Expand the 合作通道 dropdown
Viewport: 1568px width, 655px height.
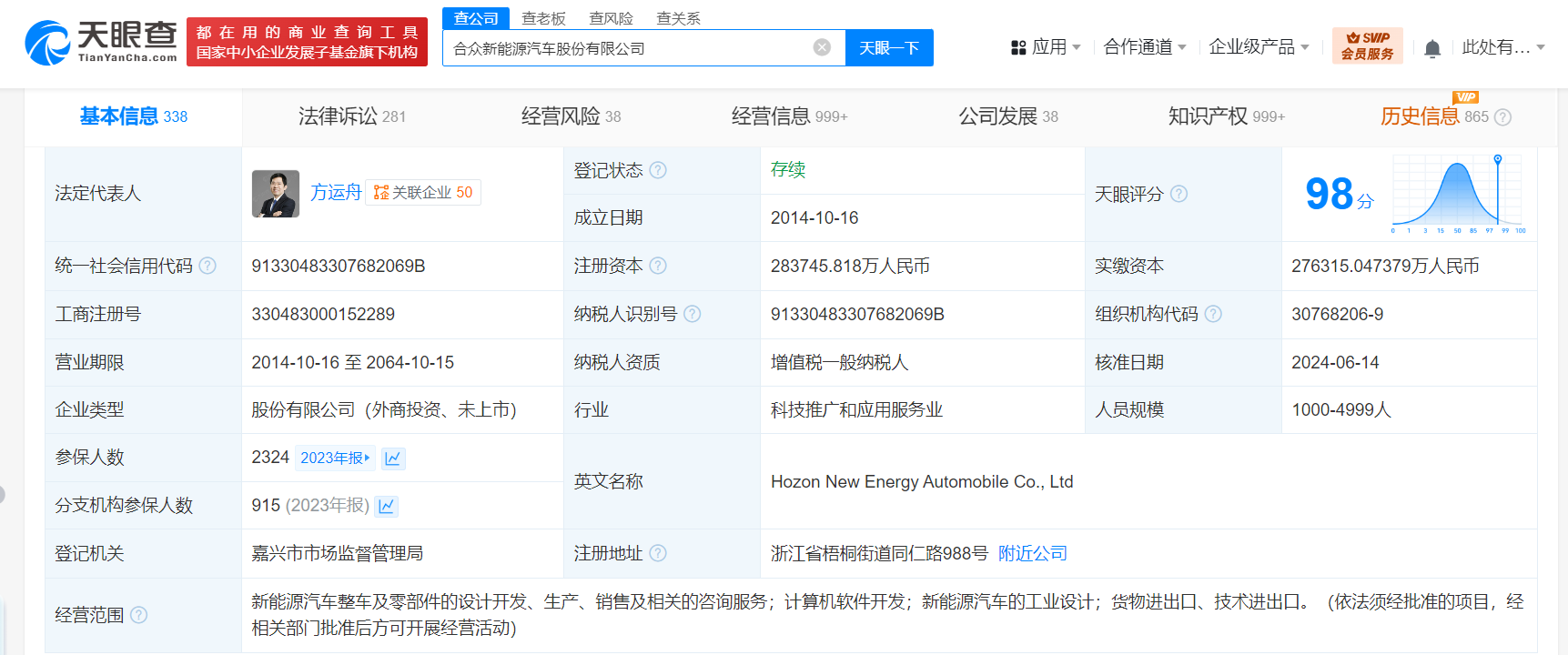coord(1144,47)
